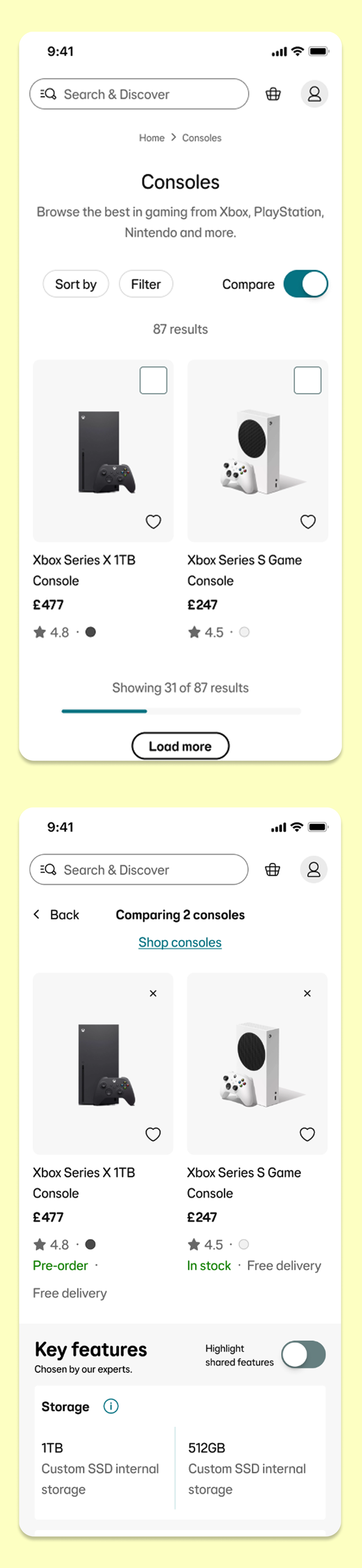Open the Sort by options
This screenshot has height=1568, width=362.
click(x=75, y=284)
